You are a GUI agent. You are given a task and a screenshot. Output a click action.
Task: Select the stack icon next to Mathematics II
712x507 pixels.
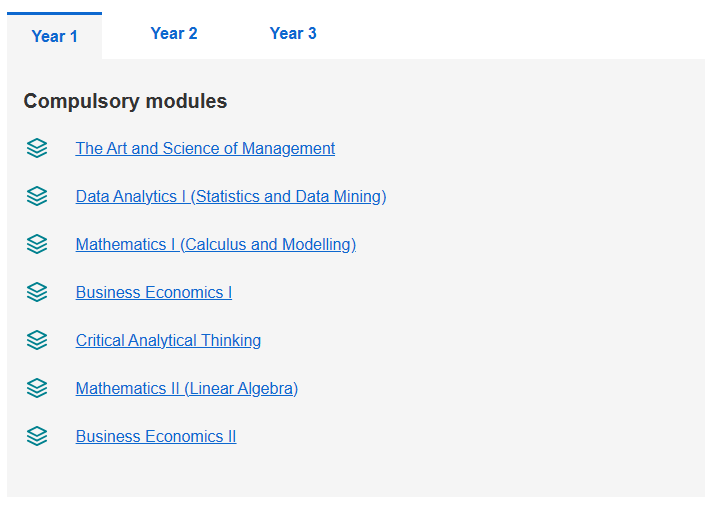pos(37,389)
